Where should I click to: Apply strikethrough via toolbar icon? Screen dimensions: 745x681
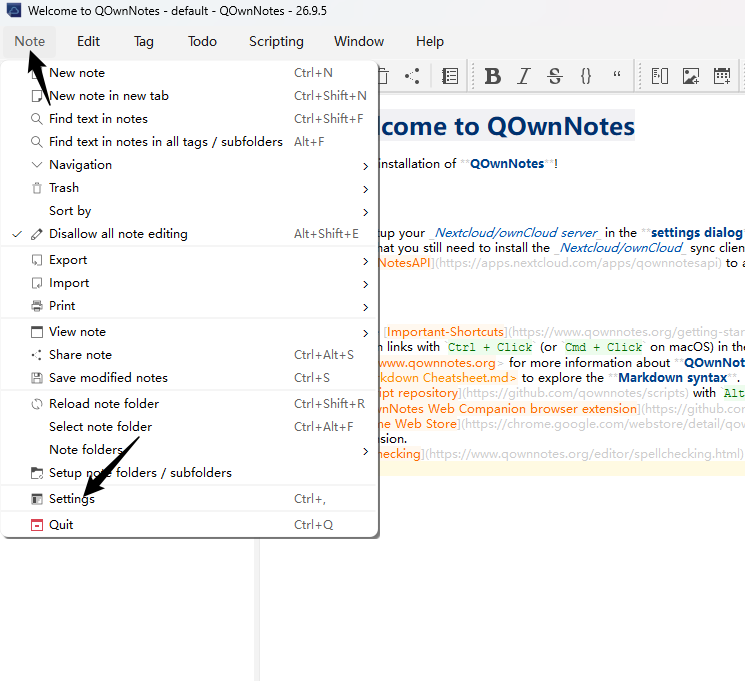tap(554, 76)
